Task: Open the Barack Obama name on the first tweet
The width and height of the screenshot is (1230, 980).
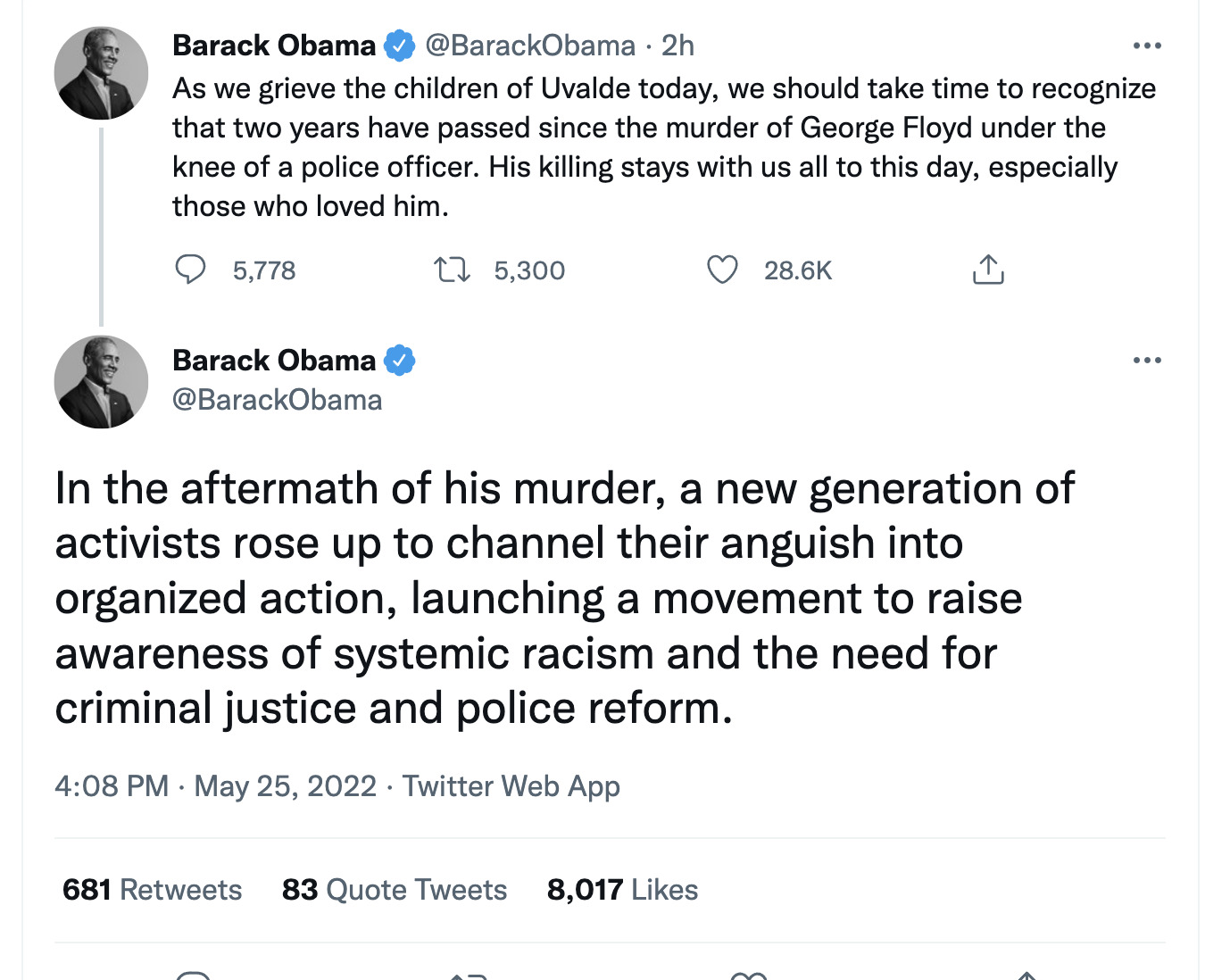Action: click(274, 46)
